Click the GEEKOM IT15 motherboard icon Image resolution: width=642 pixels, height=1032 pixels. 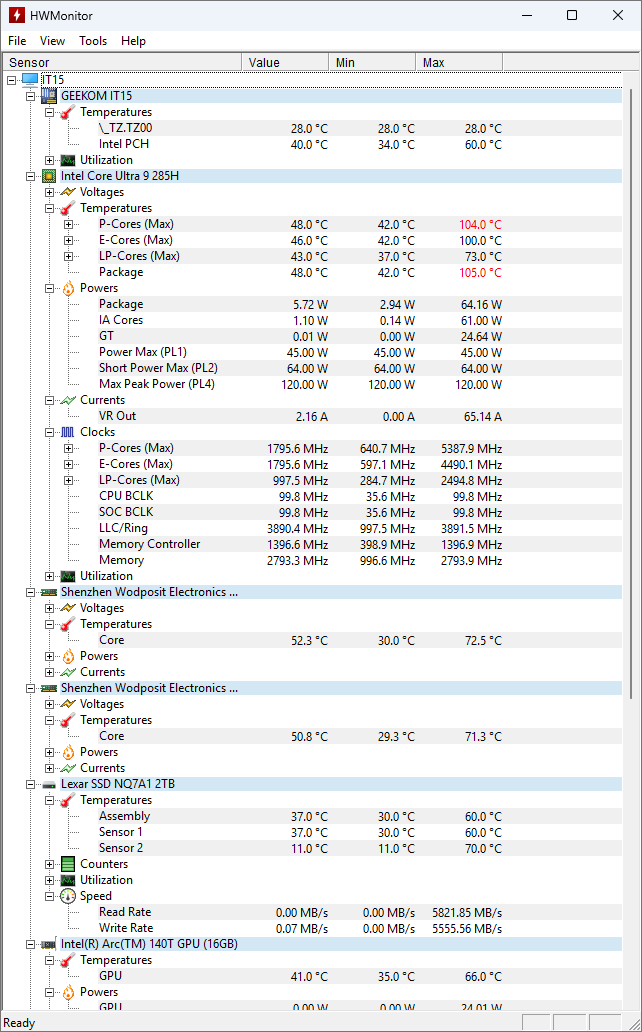coord(48,96)
